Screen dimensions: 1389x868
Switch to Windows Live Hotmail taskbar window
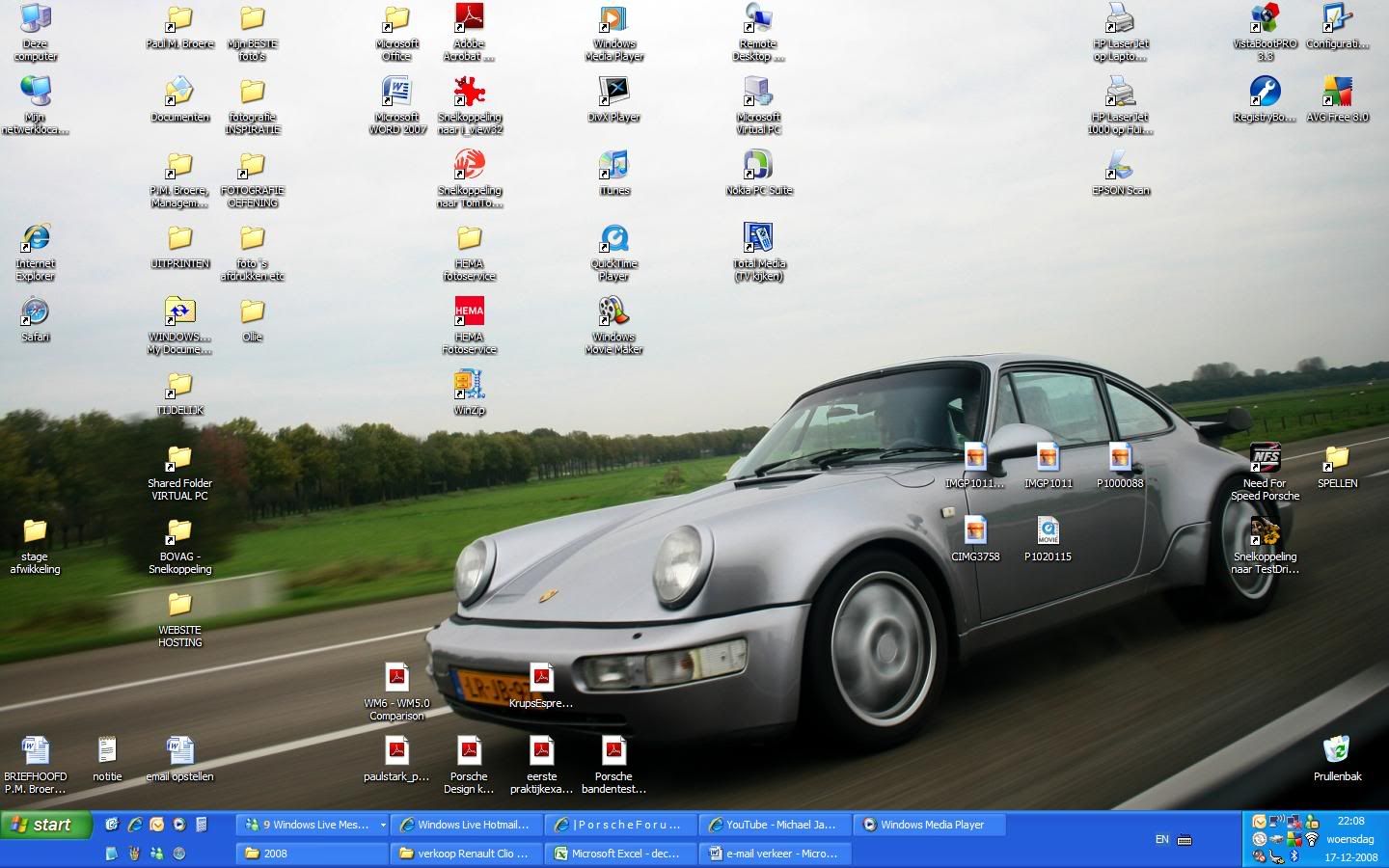click(466, 825)
